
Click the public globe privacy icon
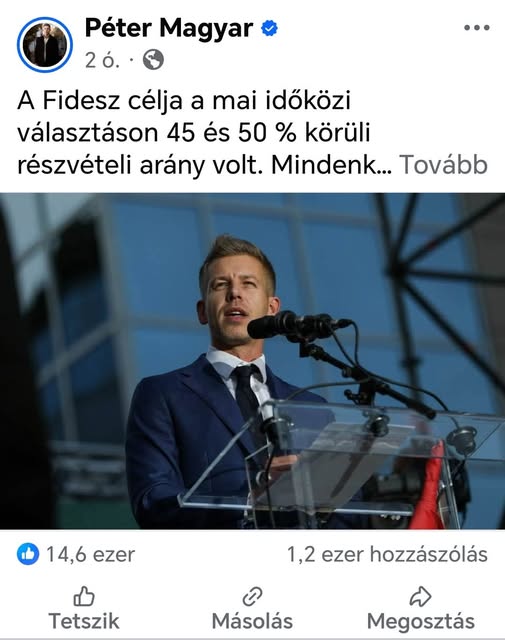click(x=154, y=60)
